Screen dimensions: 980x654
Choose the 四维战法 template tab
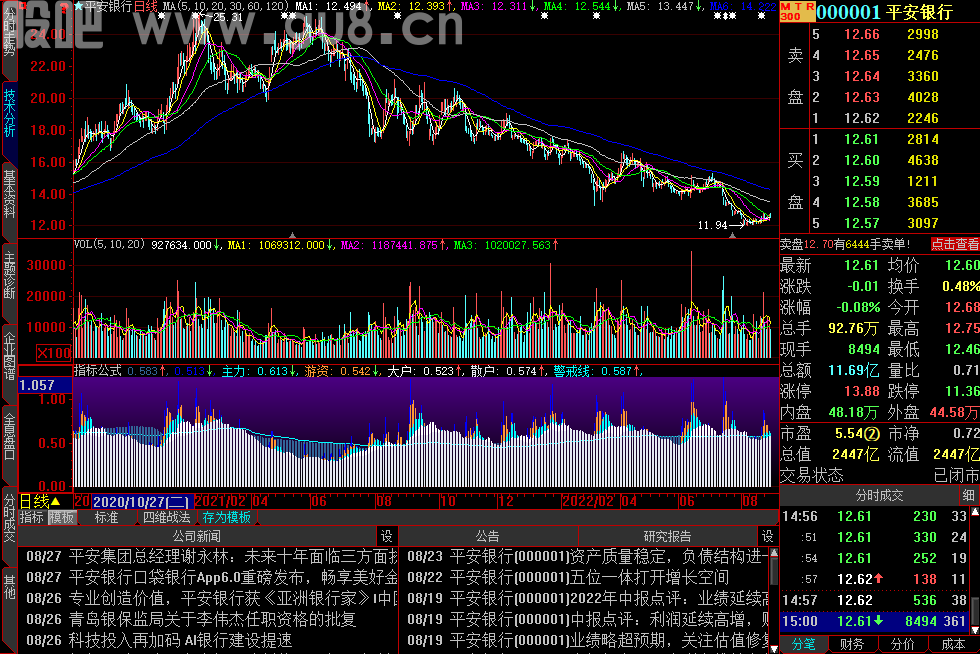click(x=166, y=518)
